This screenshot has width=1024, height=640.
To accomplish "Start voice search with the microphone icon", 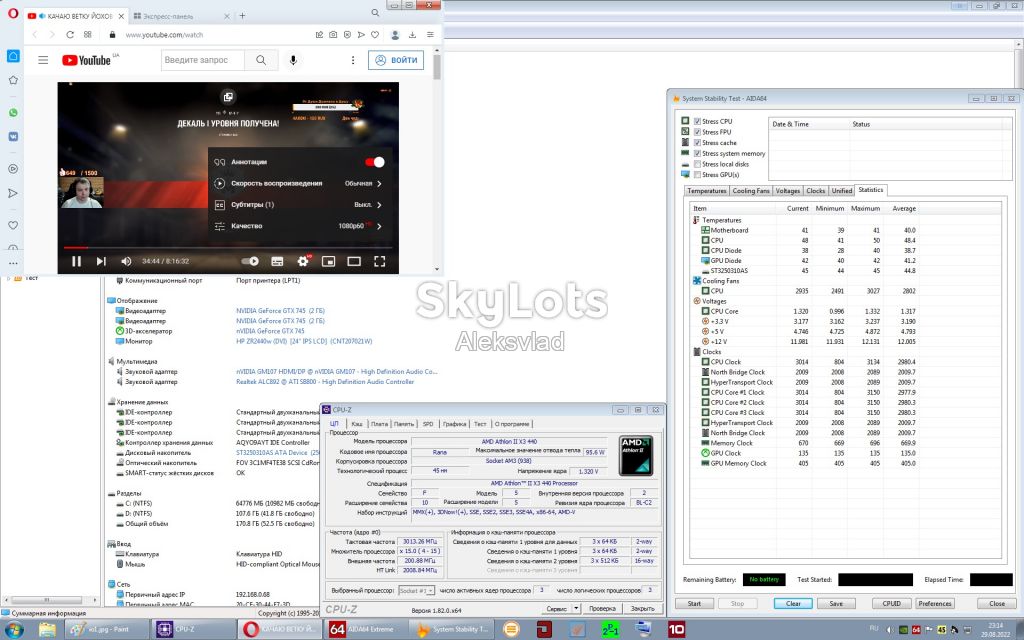I will pos(293,60).
